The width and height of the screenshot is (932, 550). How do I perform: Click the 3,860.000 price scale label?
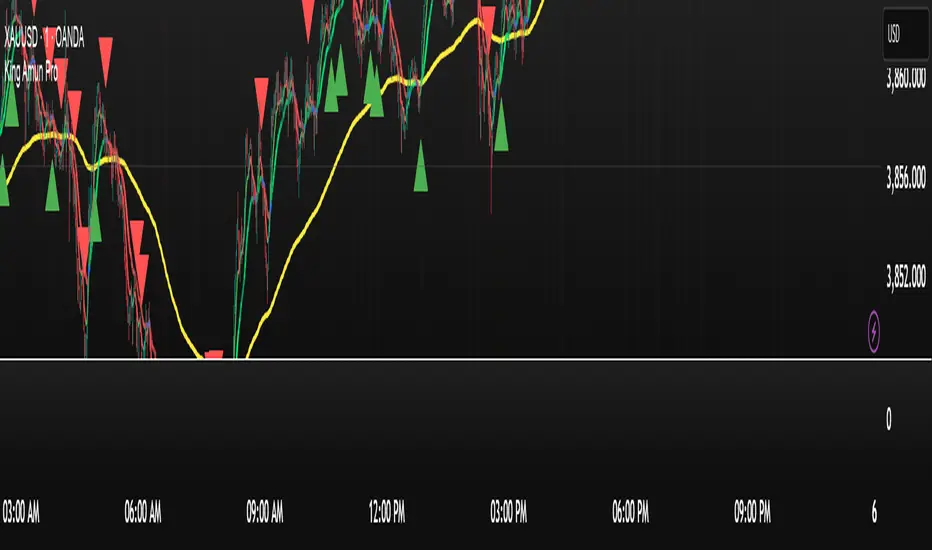point(906,78)
